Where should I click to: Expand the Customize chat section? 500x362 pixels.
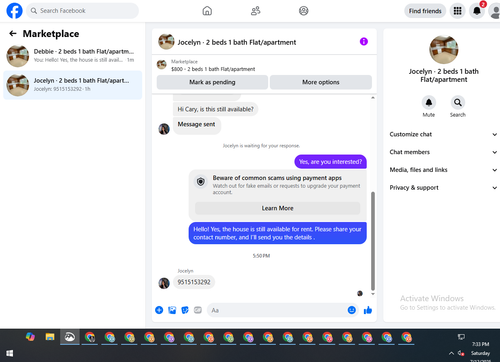[443, 134]
